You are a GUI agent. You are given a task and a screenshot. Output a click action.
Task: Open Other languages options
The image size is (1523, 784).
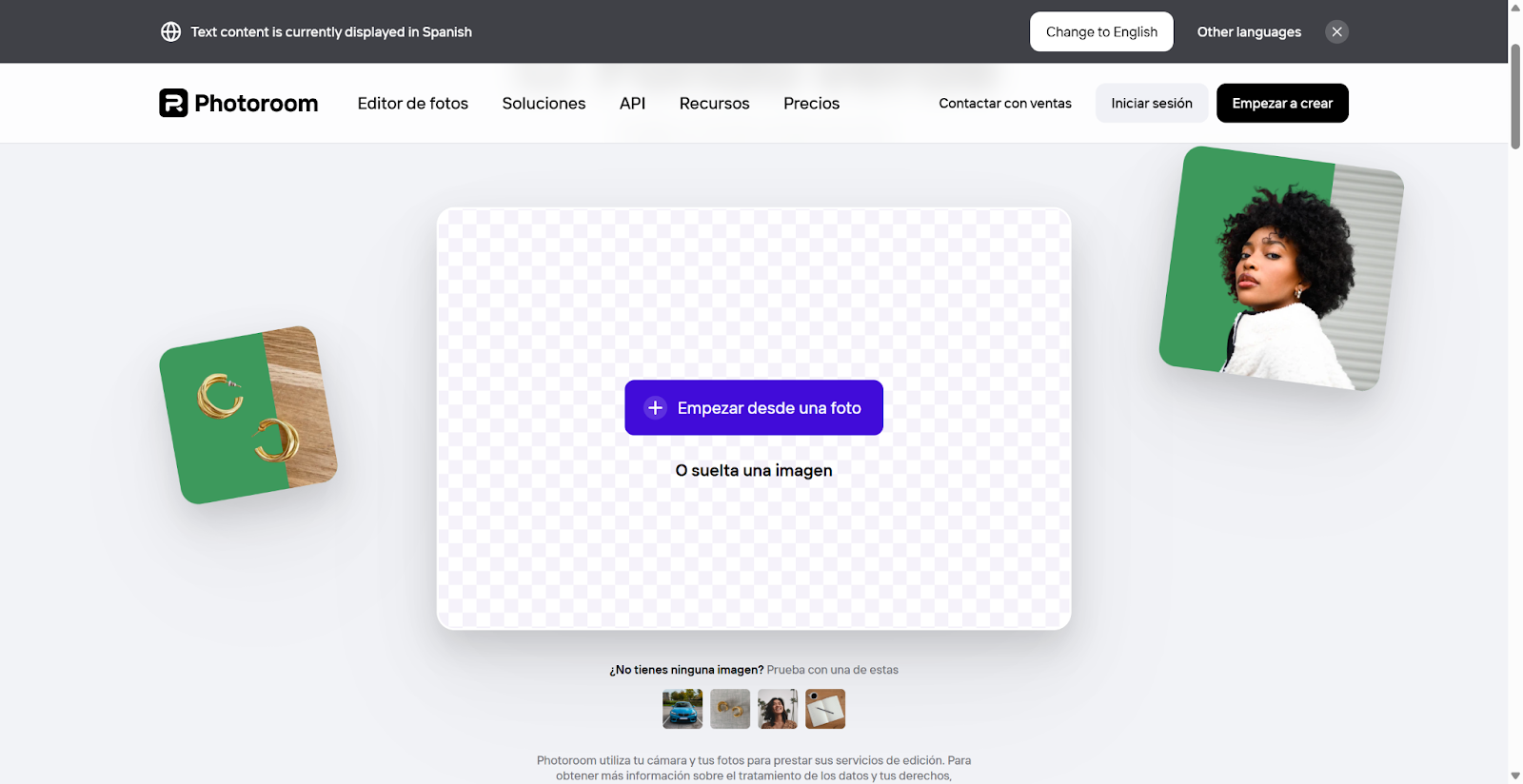pyautogui.click(x=1249, y=31)
